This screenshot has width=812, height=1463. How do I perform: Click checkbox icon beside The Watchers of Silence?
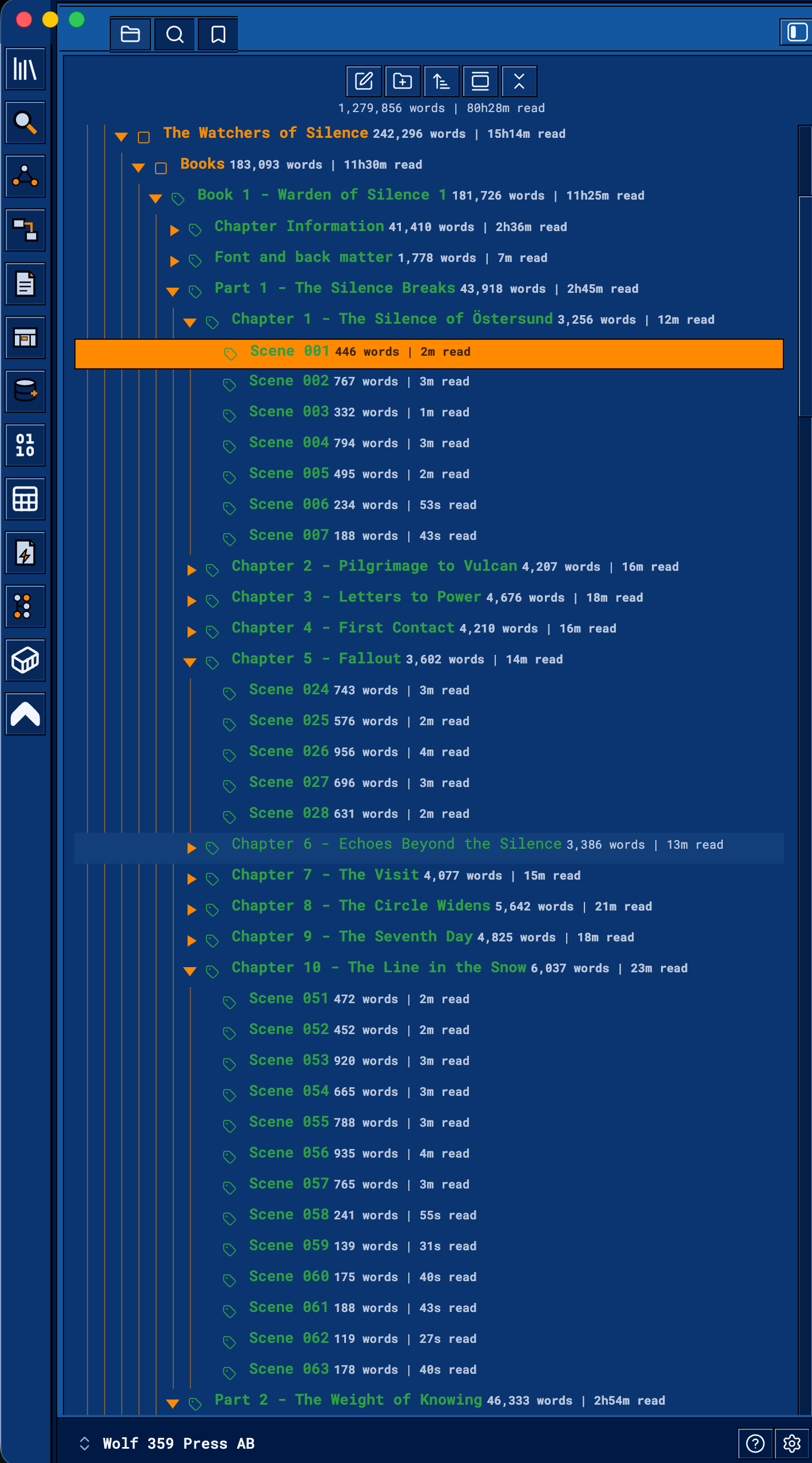pos(144,137)
